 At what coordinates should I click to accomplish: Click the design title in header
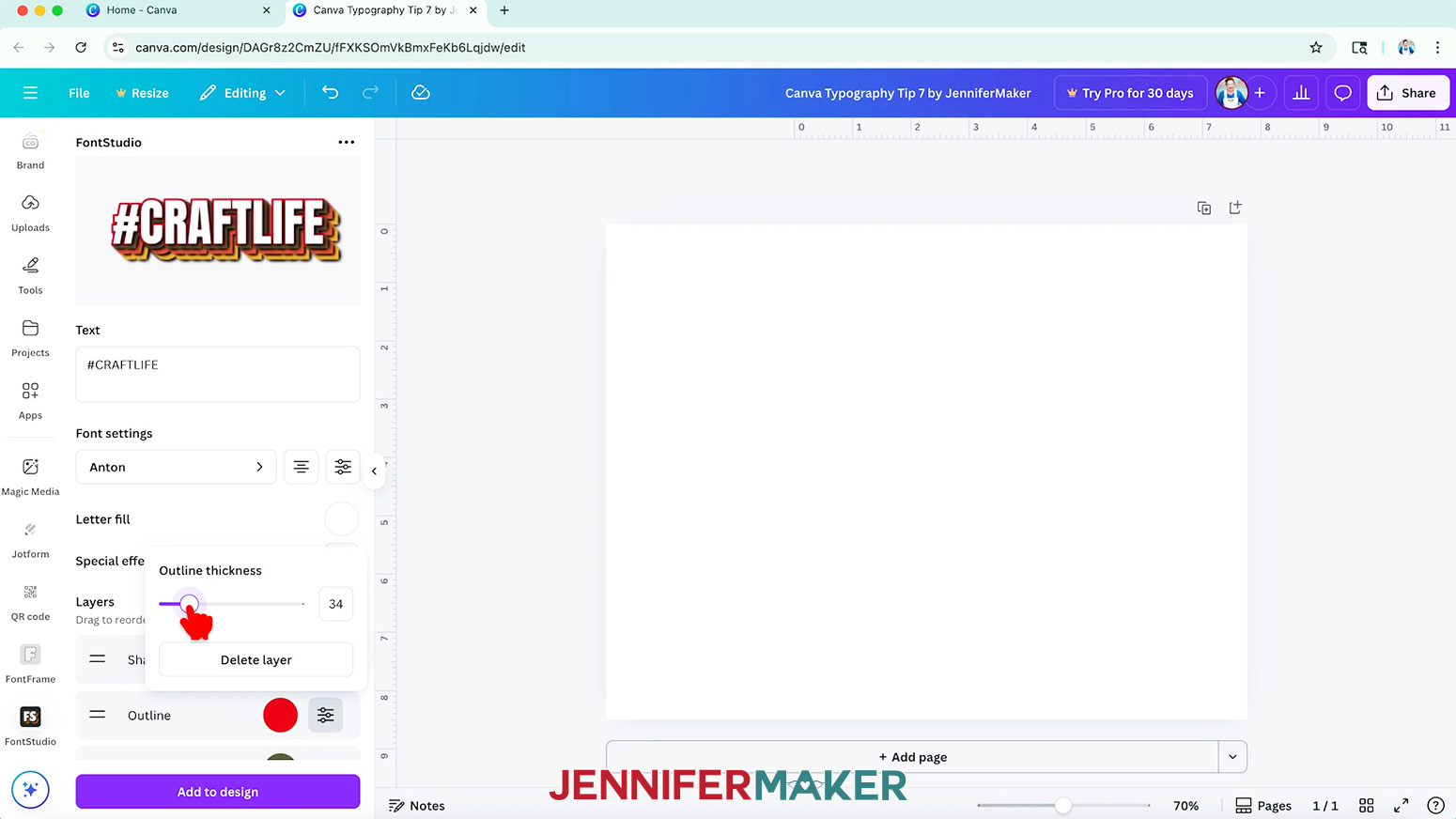coord(907,93)
